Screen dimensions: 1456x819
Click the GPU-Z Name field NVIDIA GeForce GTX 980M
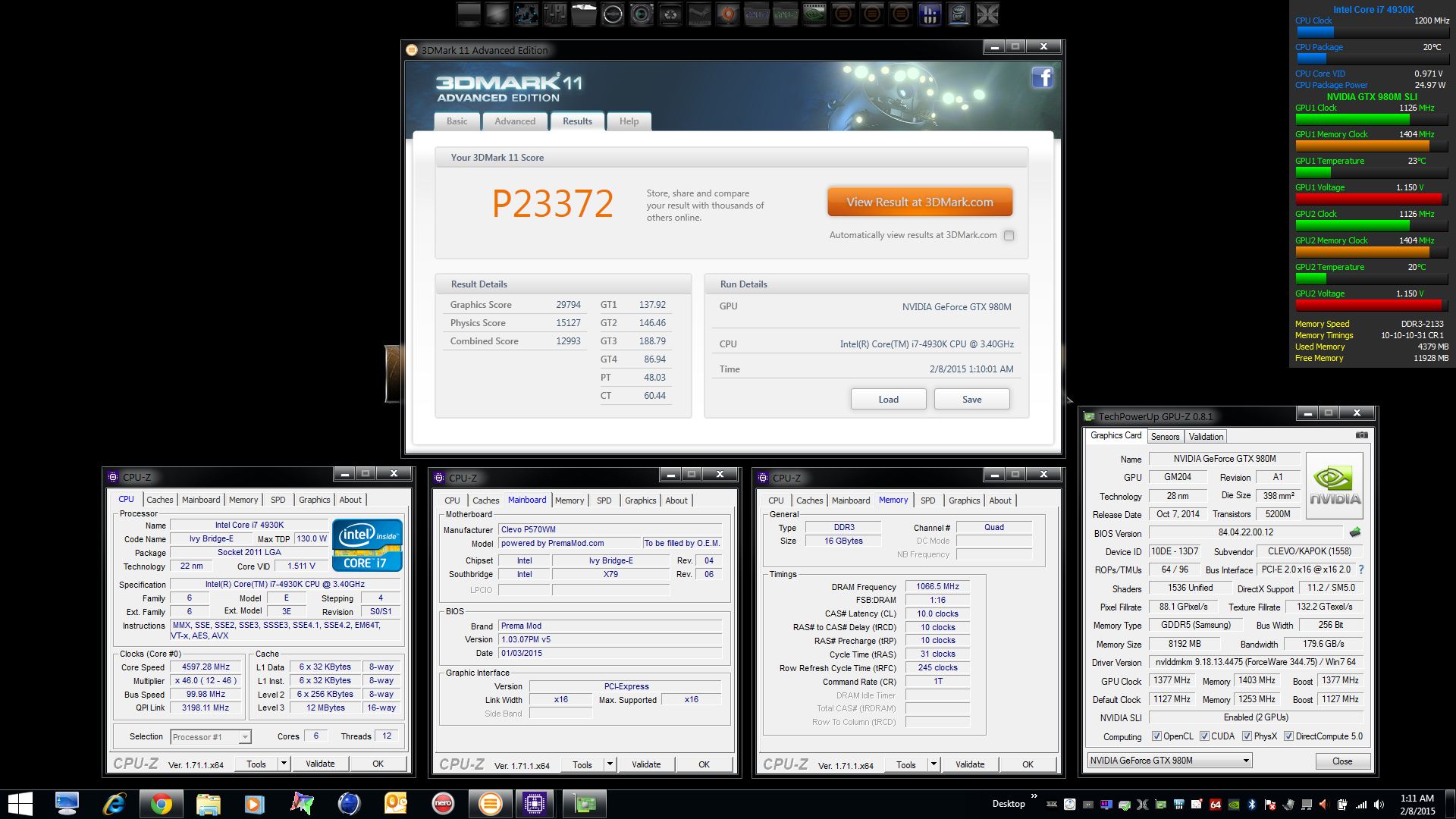1225,459
